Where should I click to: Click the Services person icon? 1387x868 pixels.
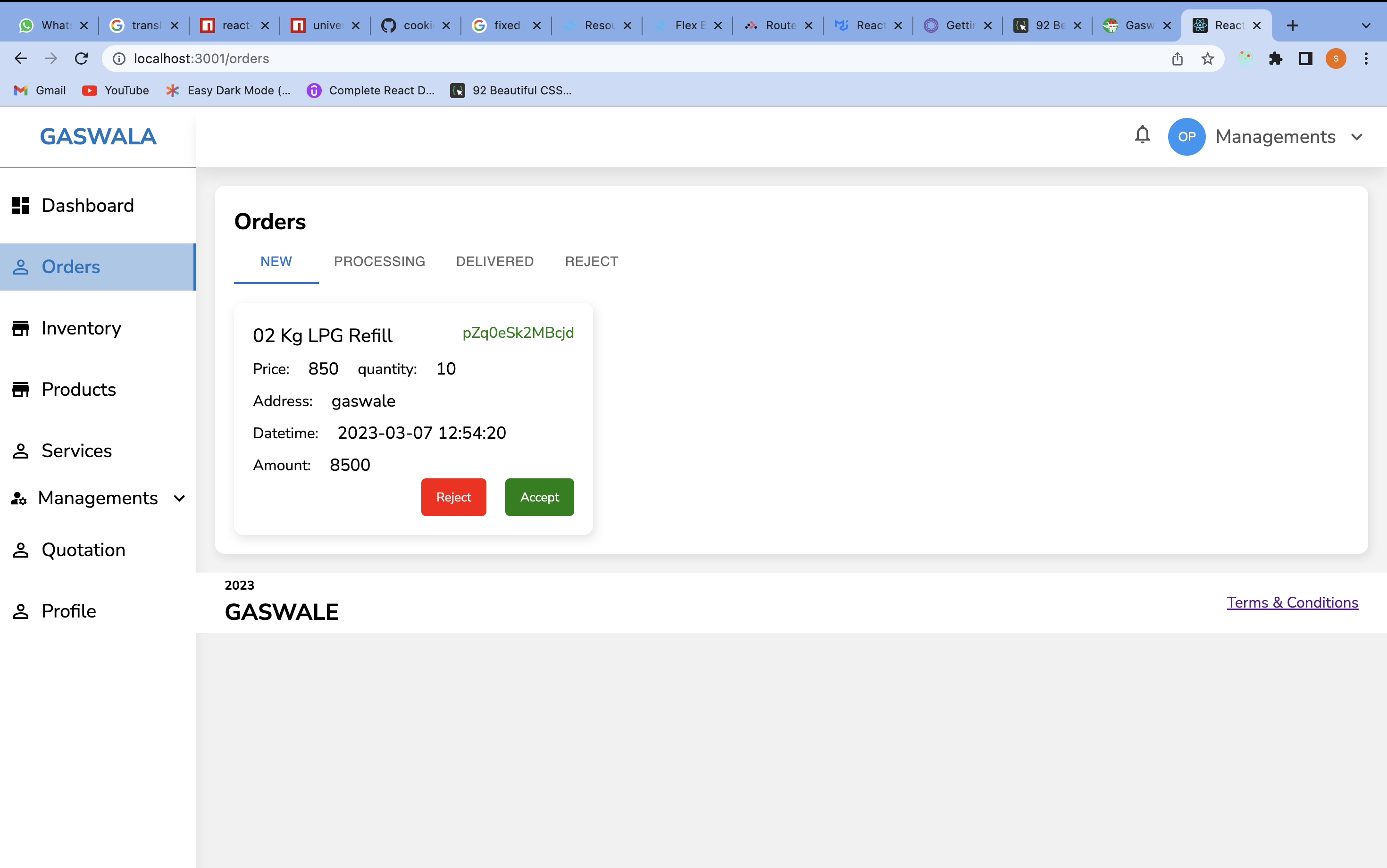(x=21, y=451)
